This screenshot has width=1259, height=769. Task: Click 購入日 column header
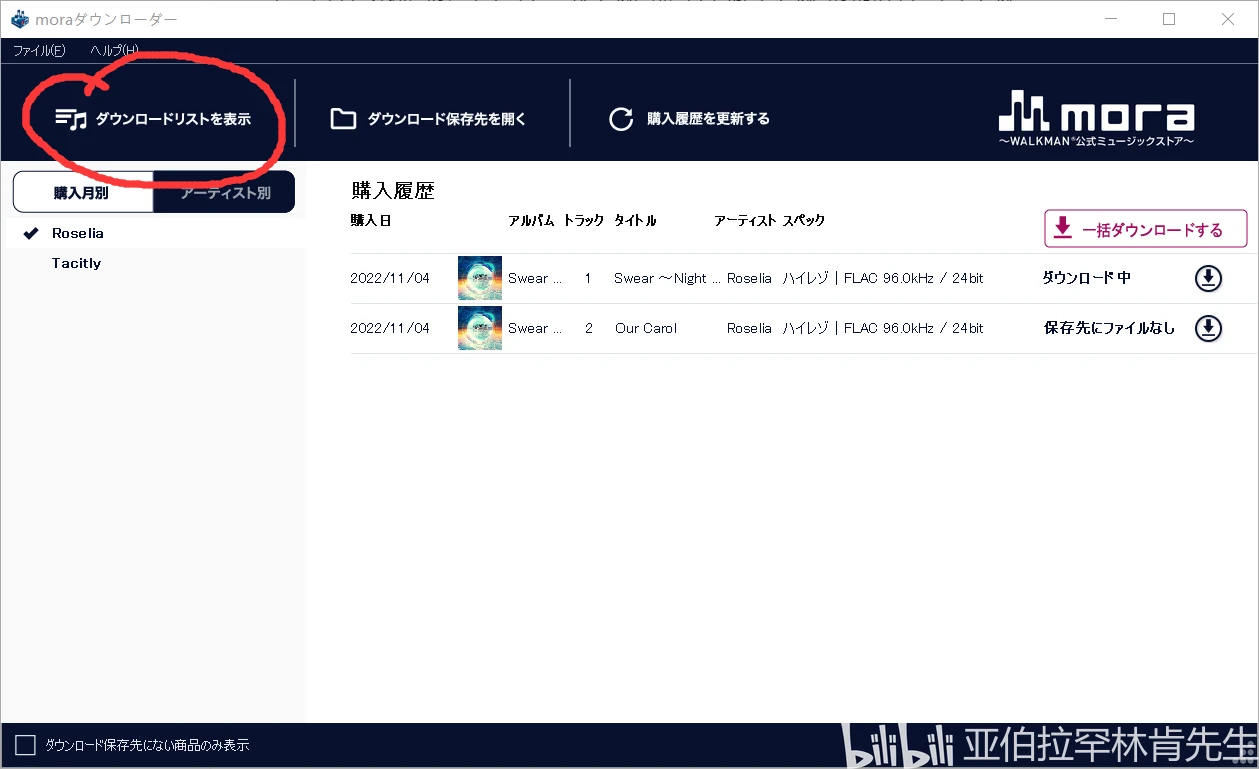coord(371,220)
